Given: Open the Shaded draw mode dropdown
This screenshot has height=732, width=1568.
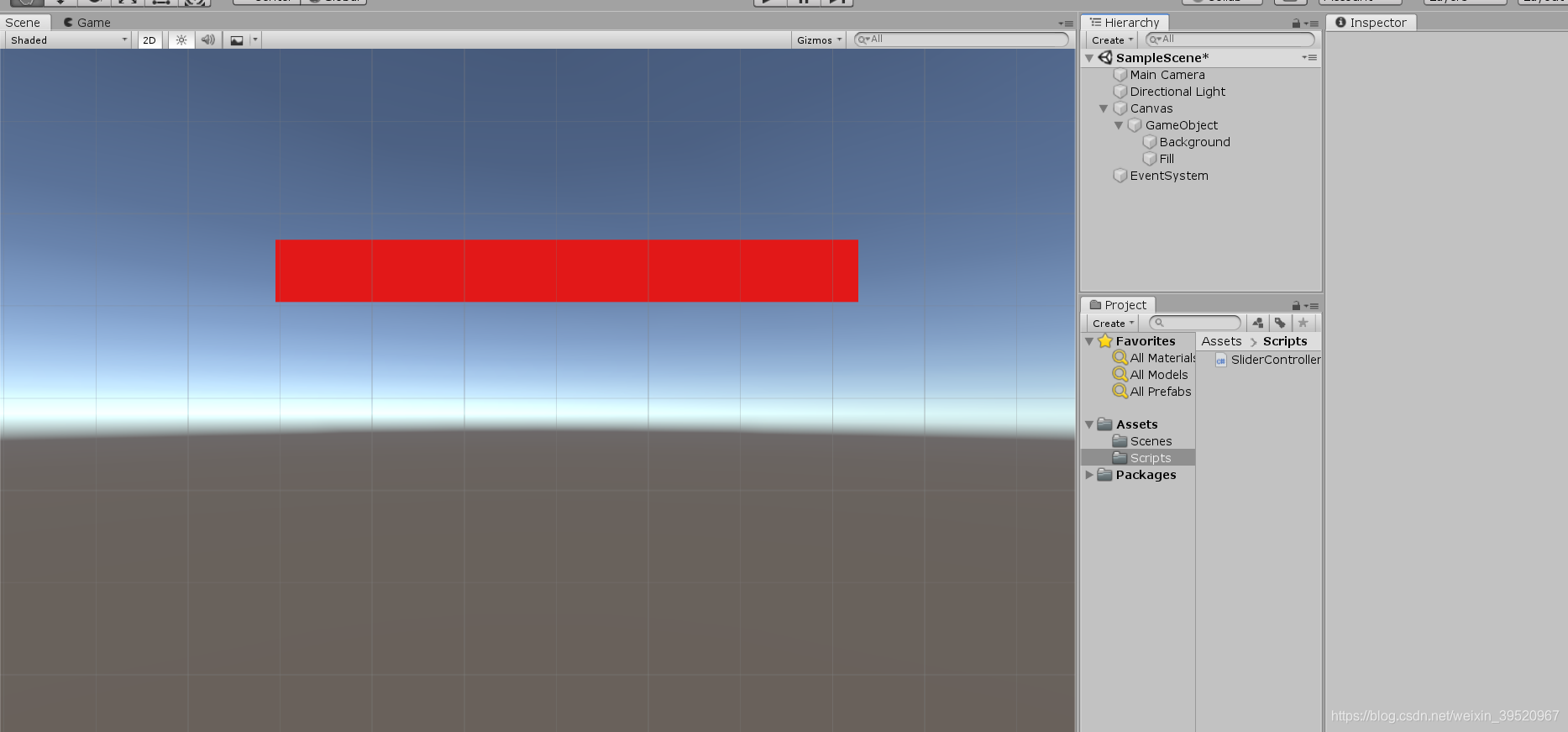Looking at the screenshot, I should pyautogui.click(x=69, y=39).
